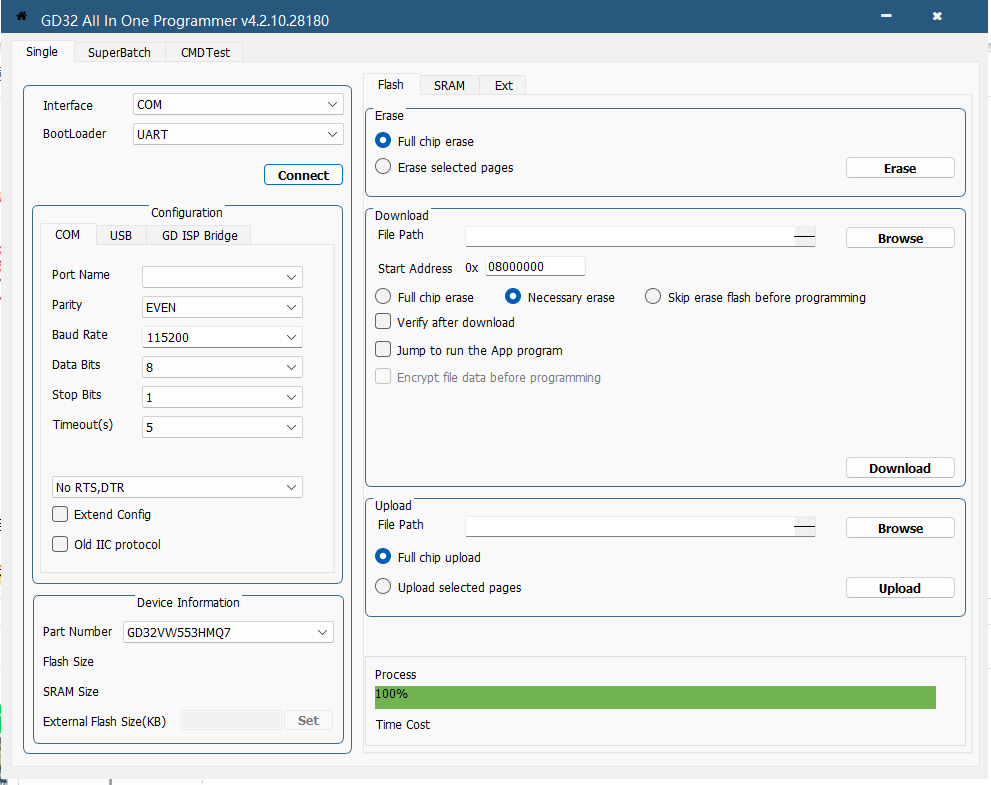Click the Erase button
991x785 pixels.
(900, 168)
